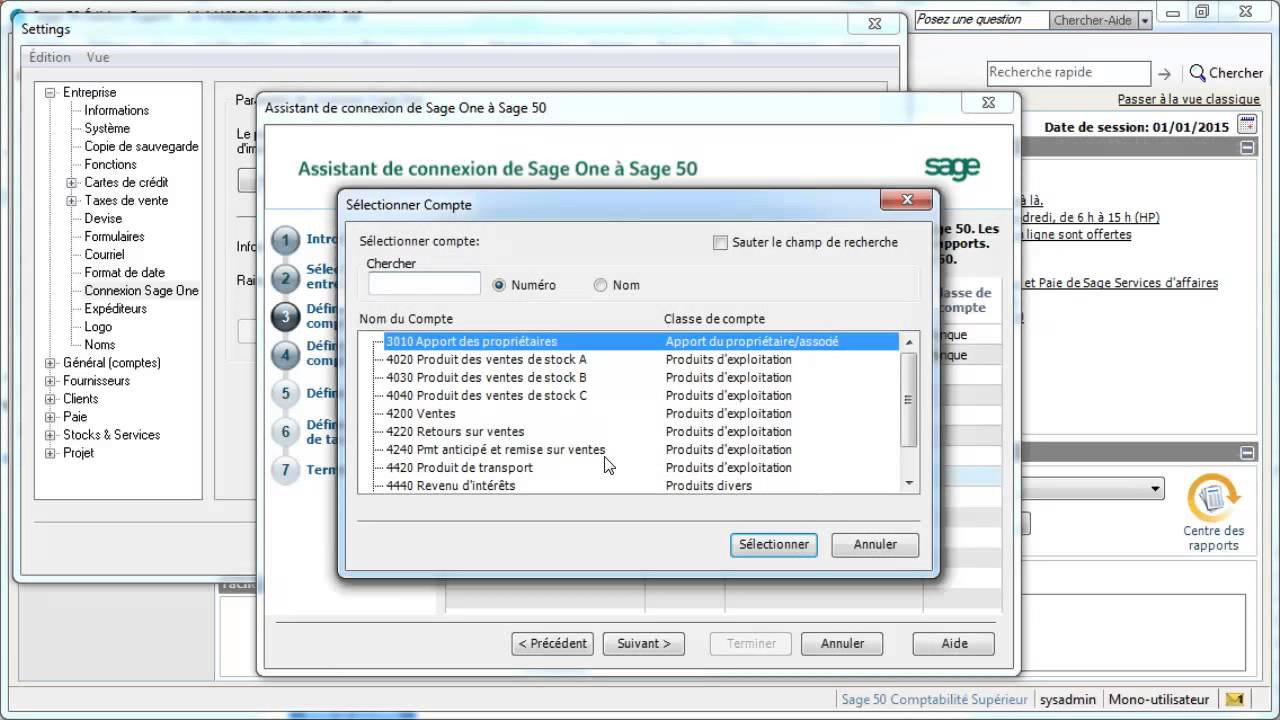Screen dimensions: 1280x720
Task: Click the mail envelope icon in status bar
Action: [1236, 700]
